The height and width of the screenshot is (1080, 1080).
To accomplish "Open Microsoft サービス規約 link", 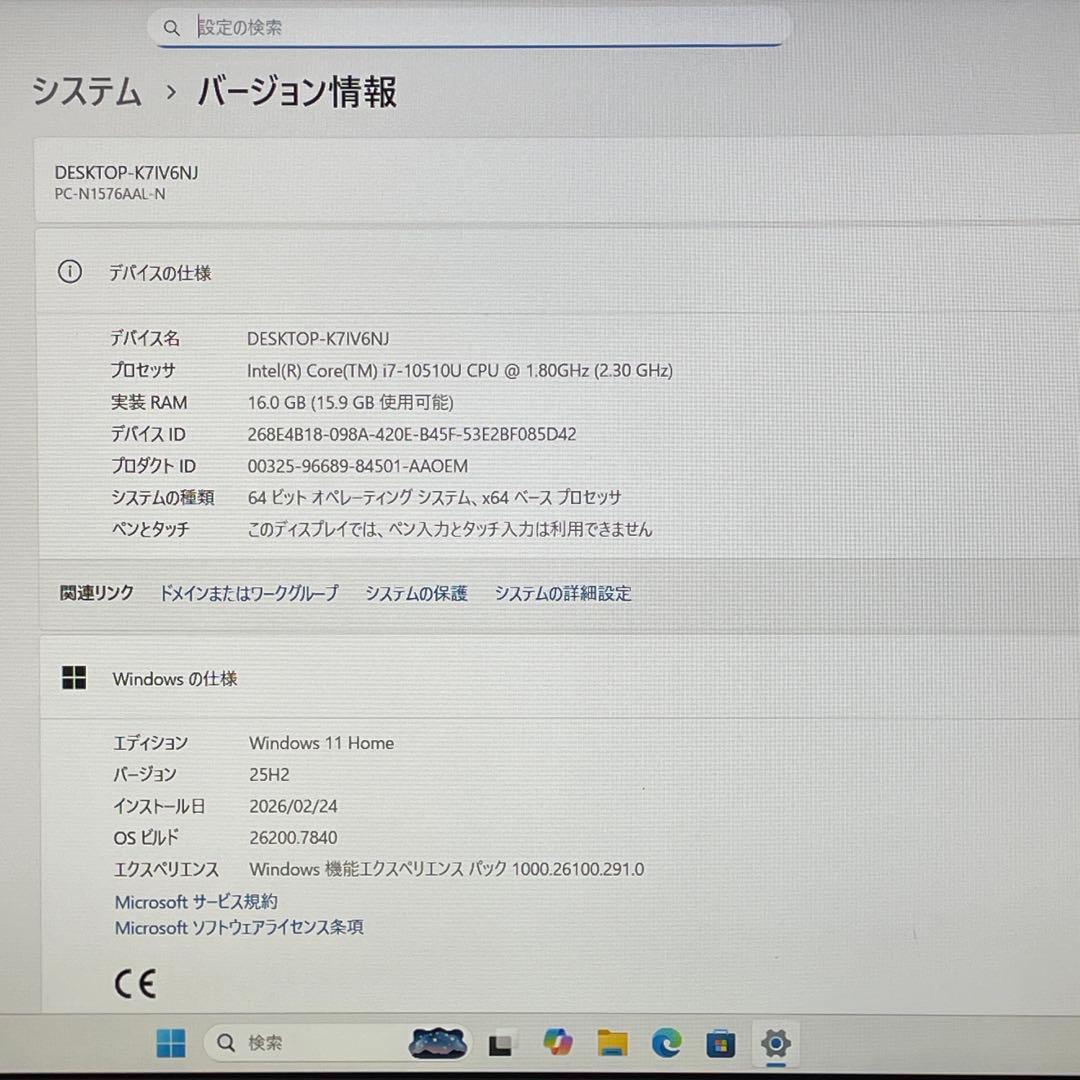I will 196,902.
